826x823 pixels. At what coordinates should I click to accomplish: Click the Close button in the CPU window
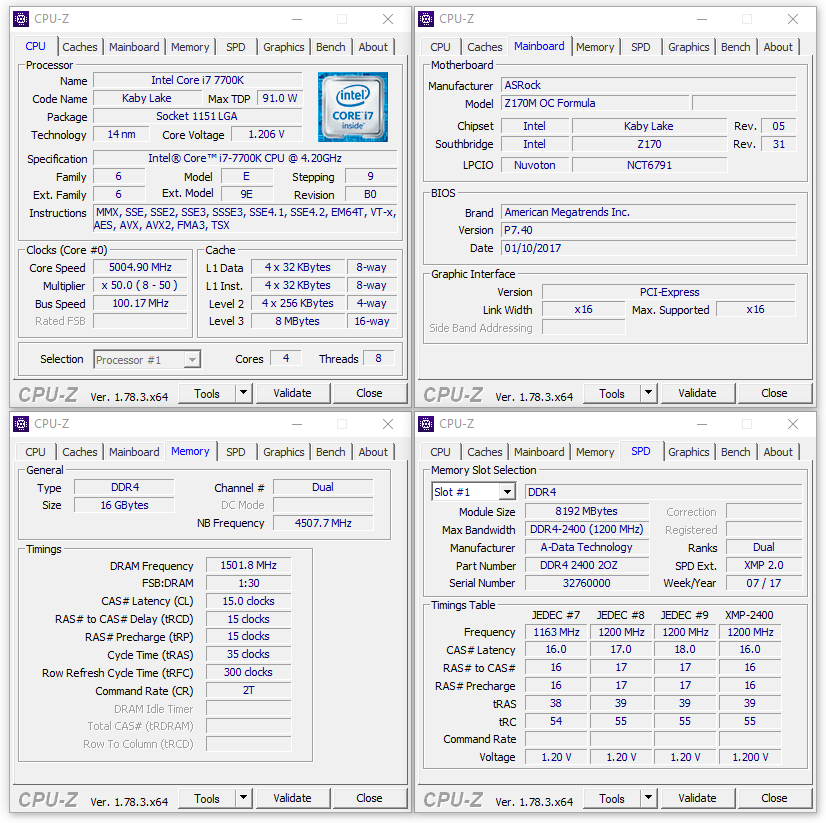tap(369, 393)
